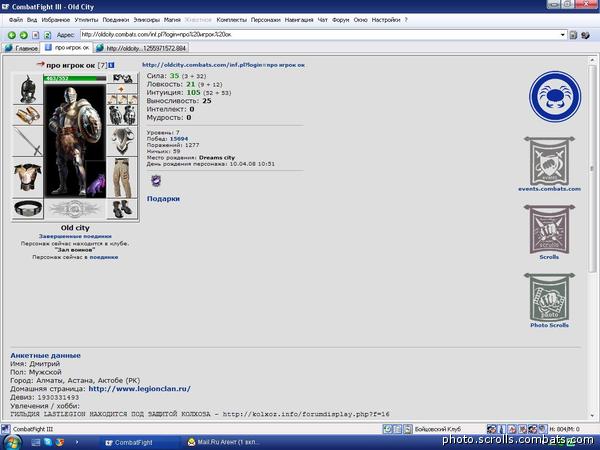Viewport: 600px width, 450px height.
Task: Click the purple pet on the character portrait
Action: [96, 185]
